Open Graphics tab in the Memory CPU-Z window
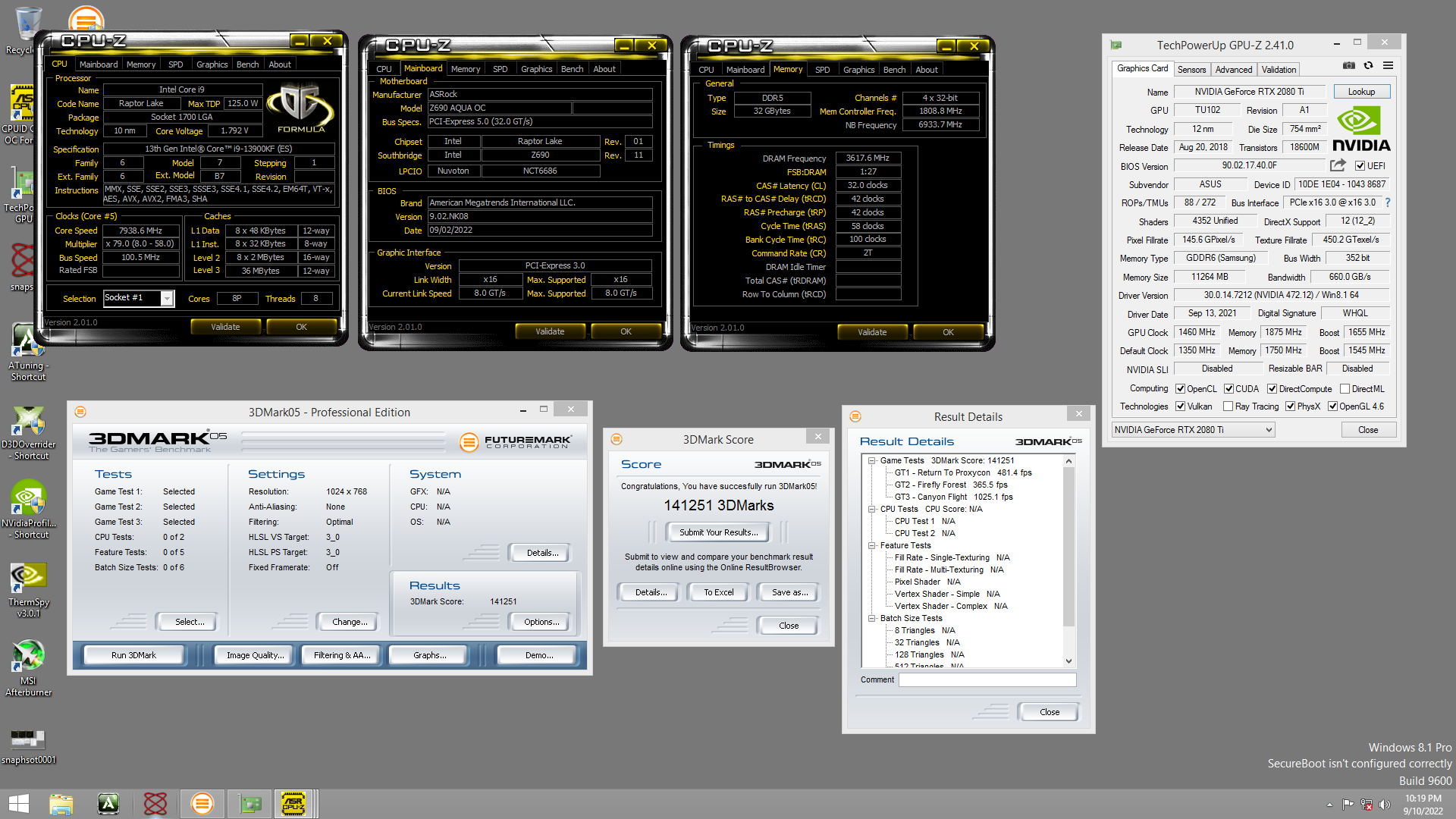1456x819 pixels. coord(858,70)
